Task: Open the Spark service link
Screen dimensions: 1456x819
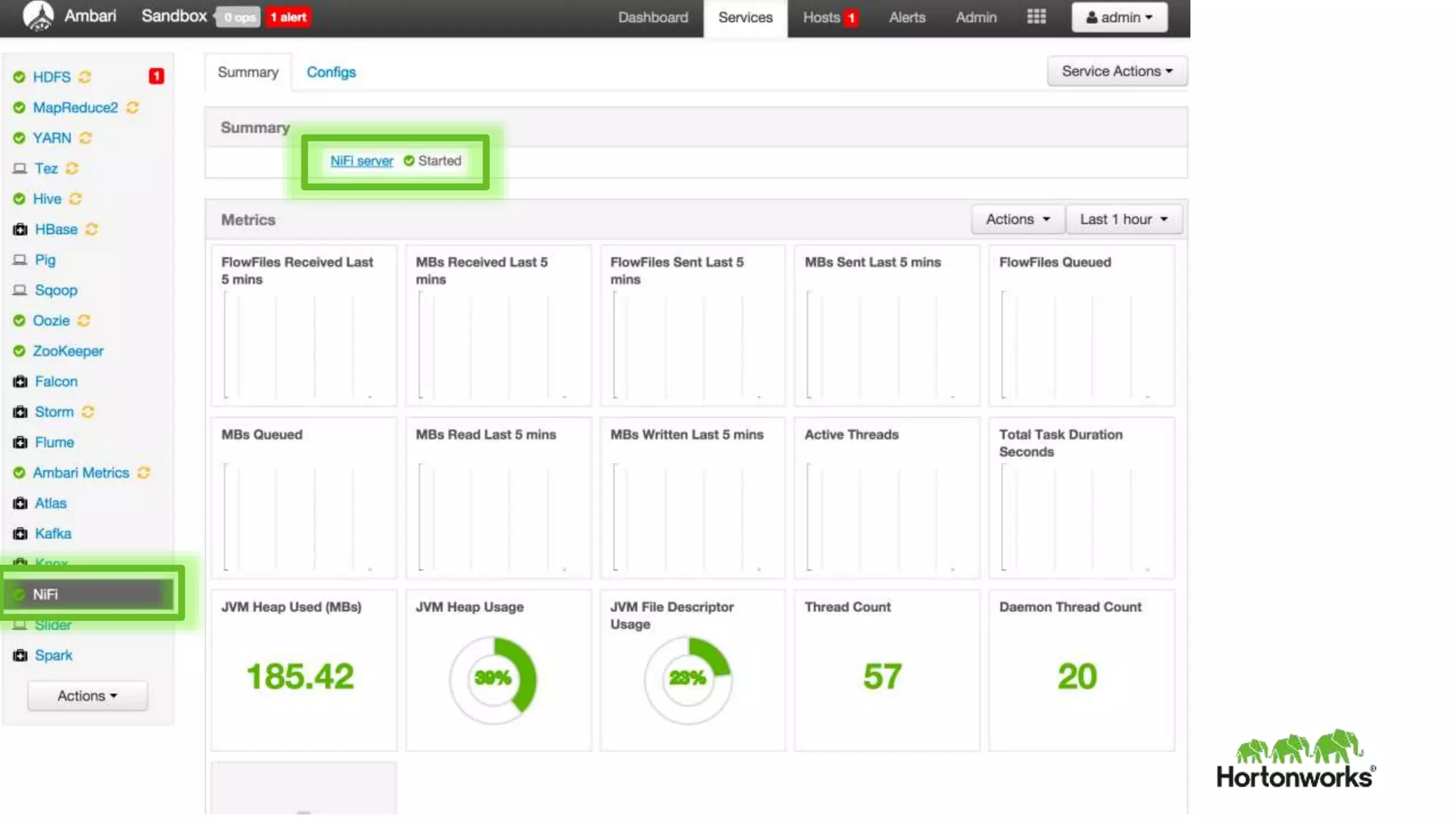Action: 53,655
